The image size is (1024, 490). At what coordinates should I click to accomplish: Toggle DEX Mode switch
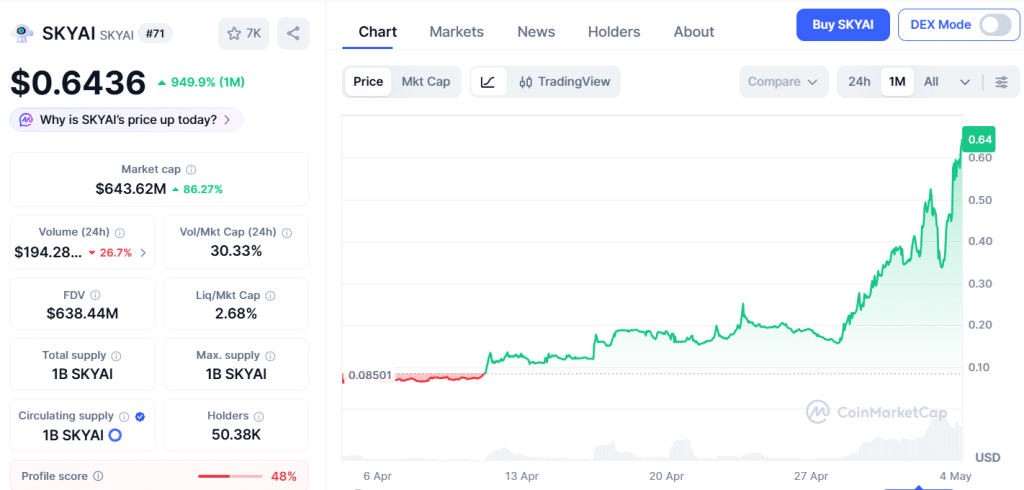(x=995, y=25)
